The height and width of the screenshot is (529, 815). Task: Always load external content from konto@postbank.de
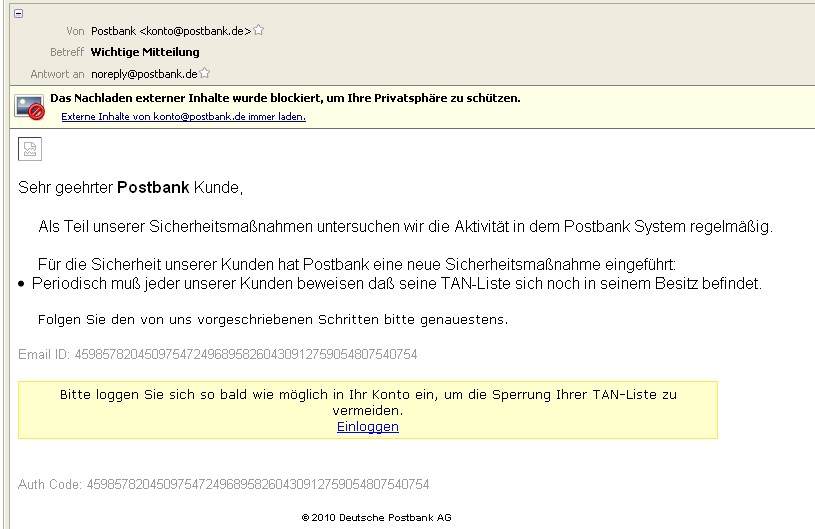(x=183, y=117)
